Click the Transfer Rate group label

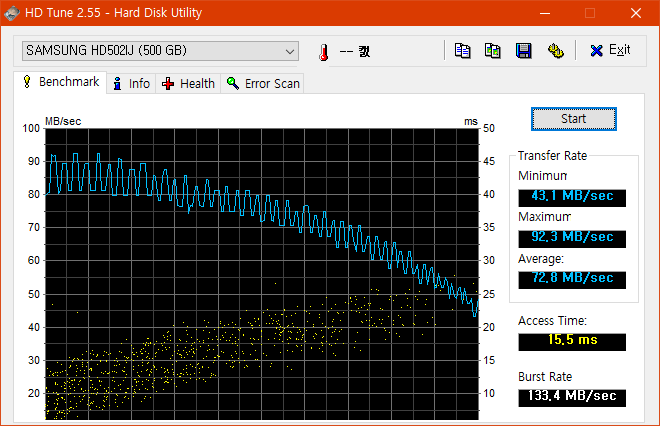552,156
